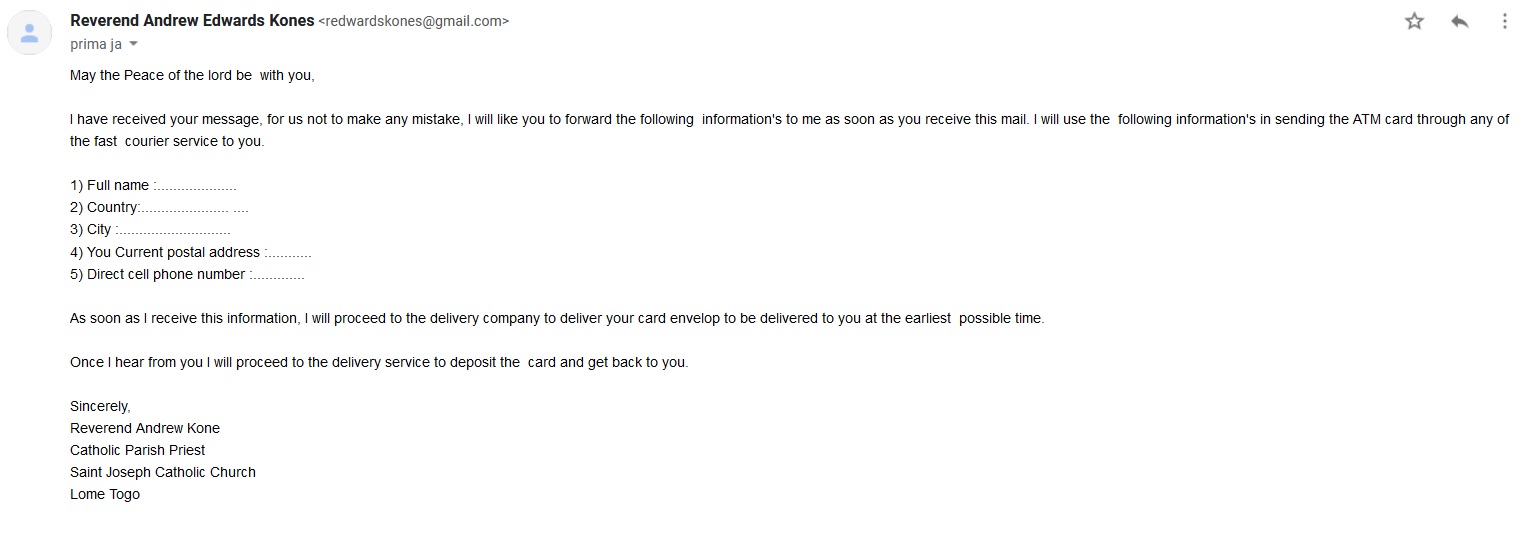This screenshot has width=1525, height=543.
Task: Open the three-dot more options menu
Action: click(1504, 21)
